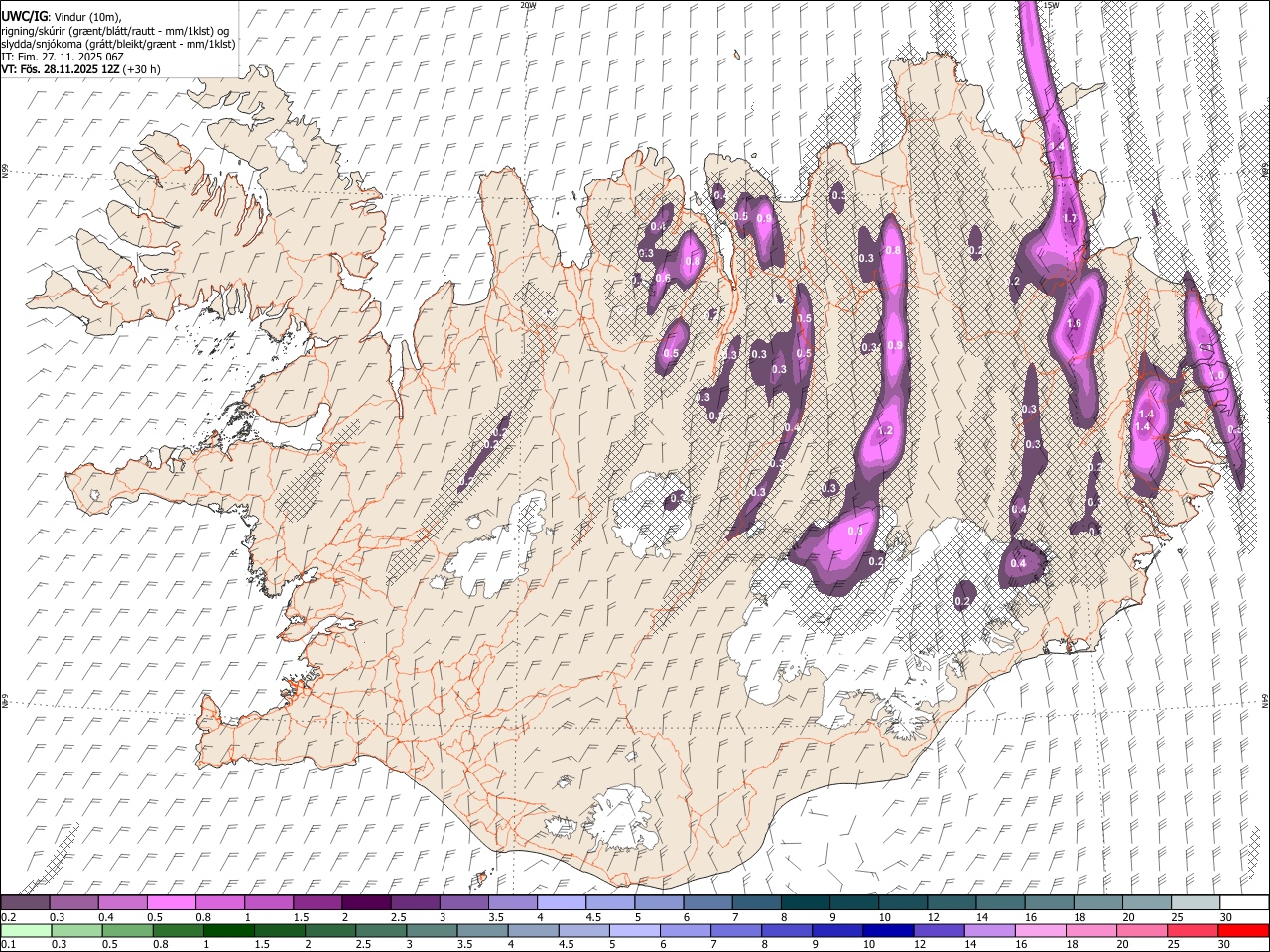Click the '20W' longitude label at top edge

click(527, 5)
